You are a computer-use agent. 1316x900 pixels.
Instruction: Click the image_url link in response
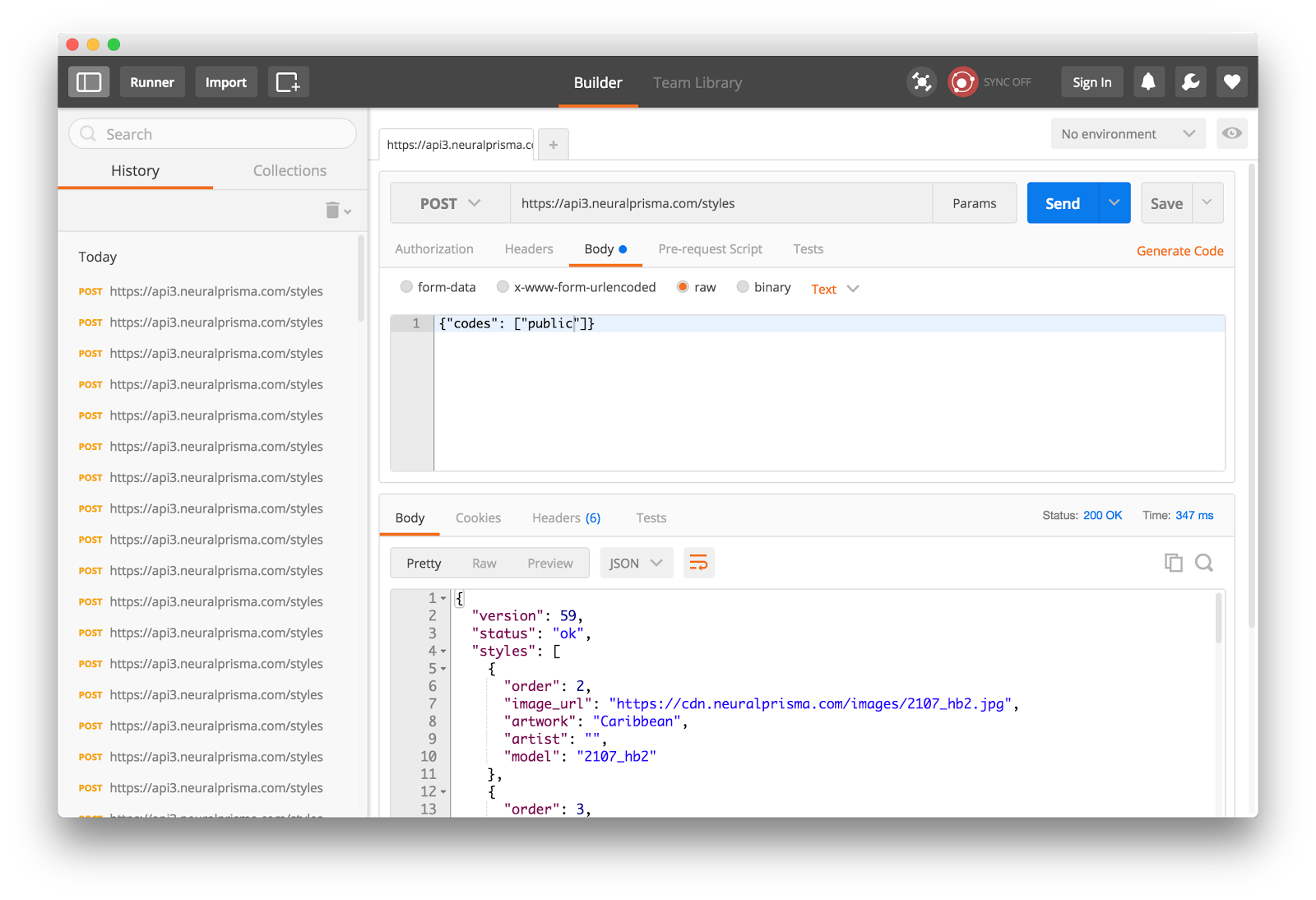tap(810, 704)
